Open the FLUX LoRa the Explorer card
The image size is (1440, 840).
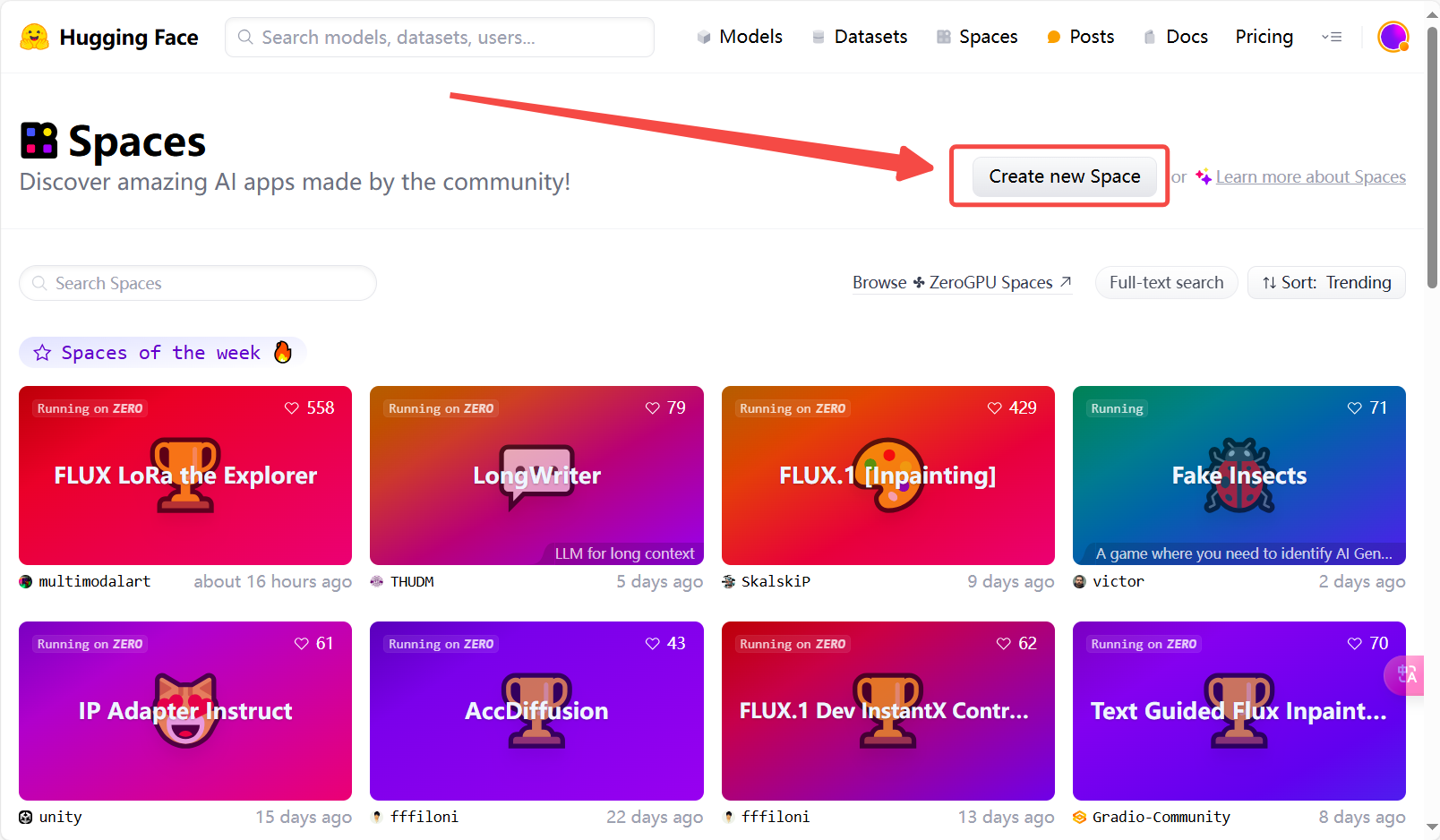point(185,476)
